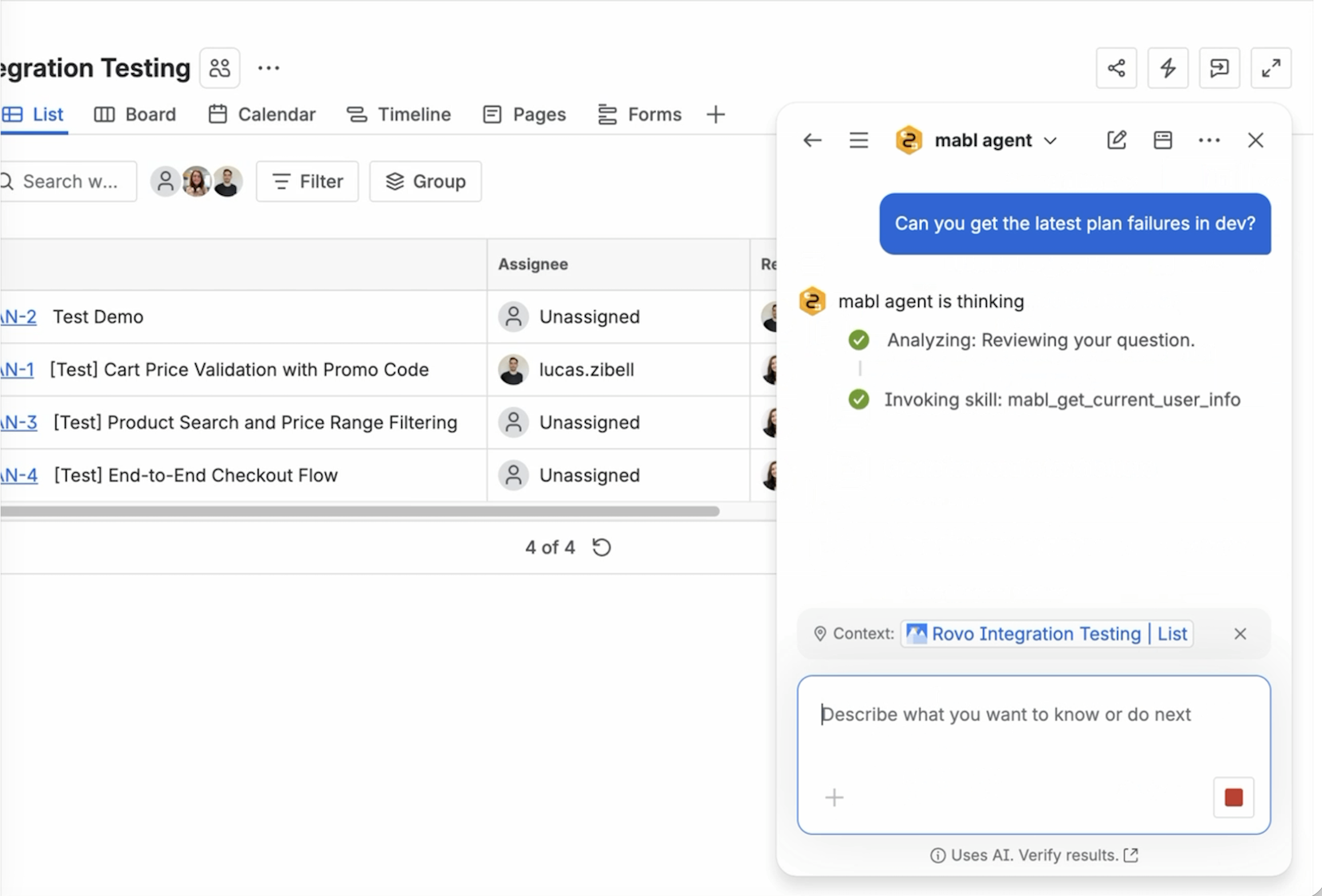Open the external link icon after Verify results

pos(1131,855)
